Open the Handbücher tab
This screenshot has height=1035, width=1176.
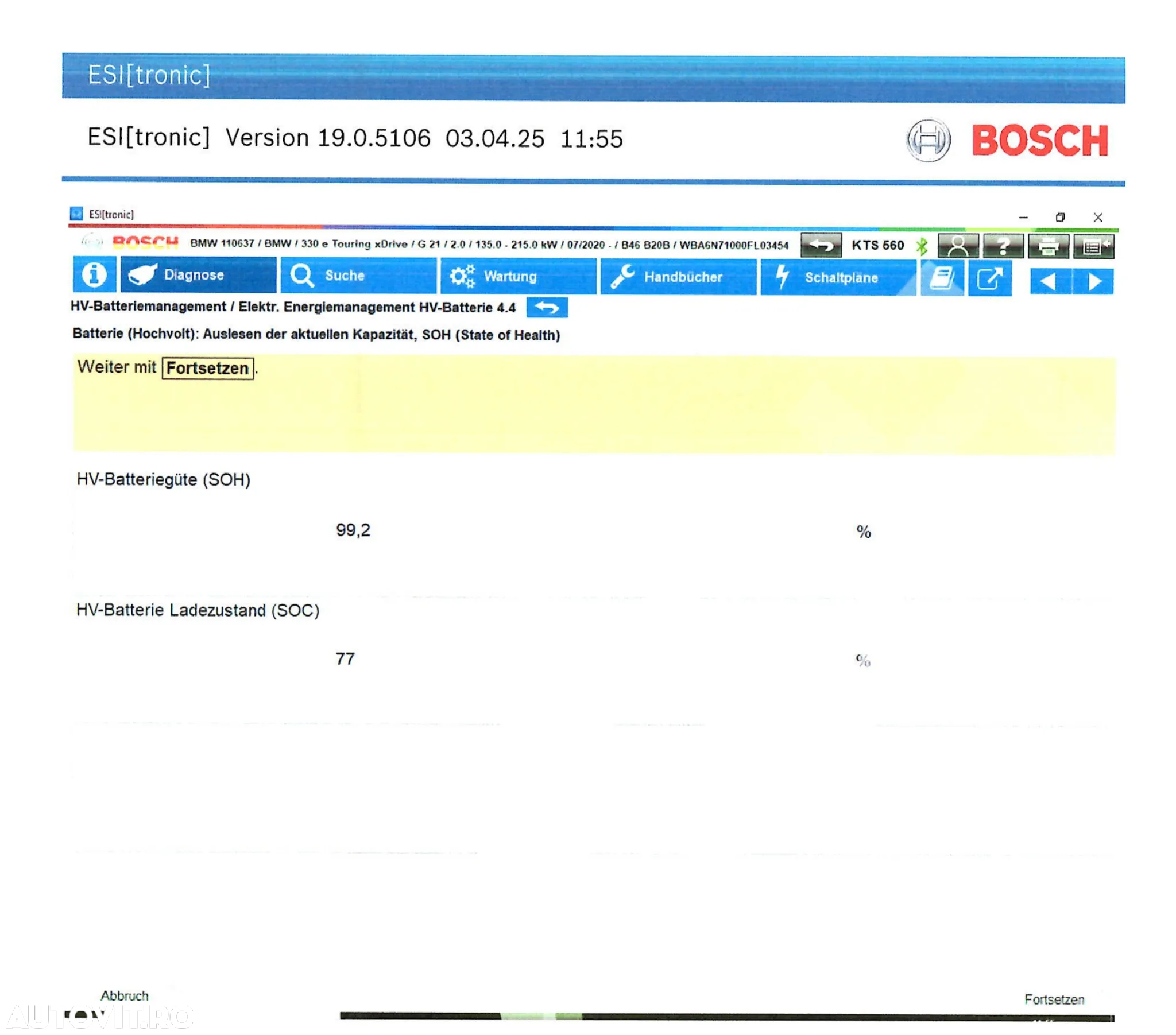click(x=678, y=277)
